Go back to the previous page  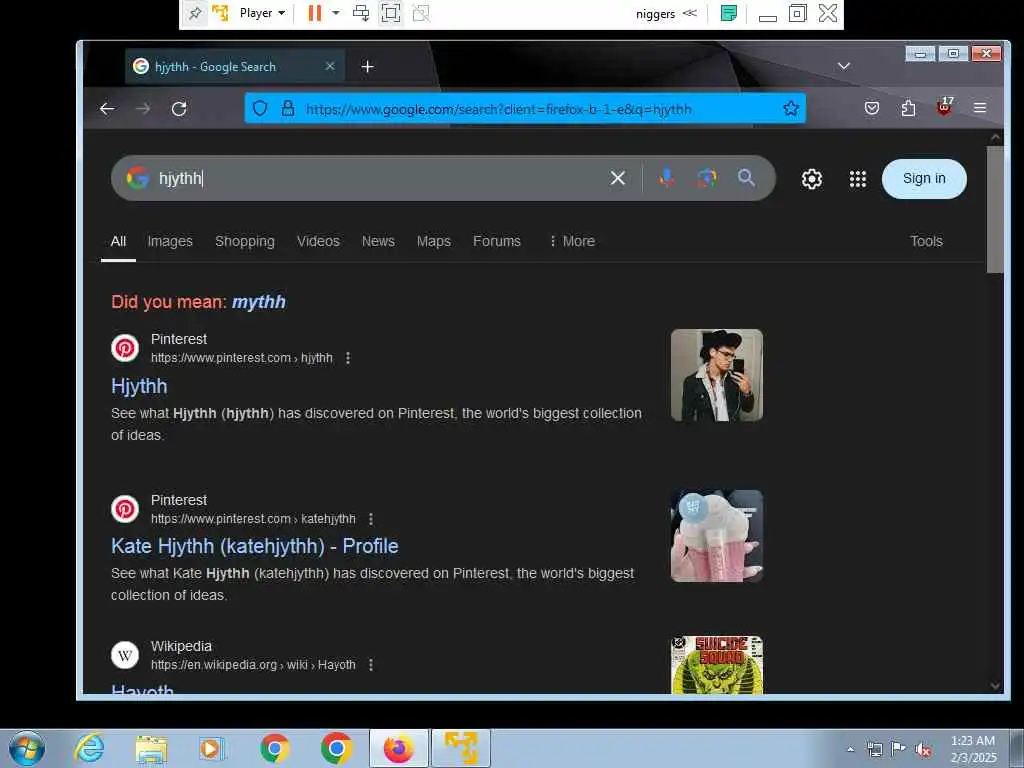pyautogui.click(x=107, y=108)
